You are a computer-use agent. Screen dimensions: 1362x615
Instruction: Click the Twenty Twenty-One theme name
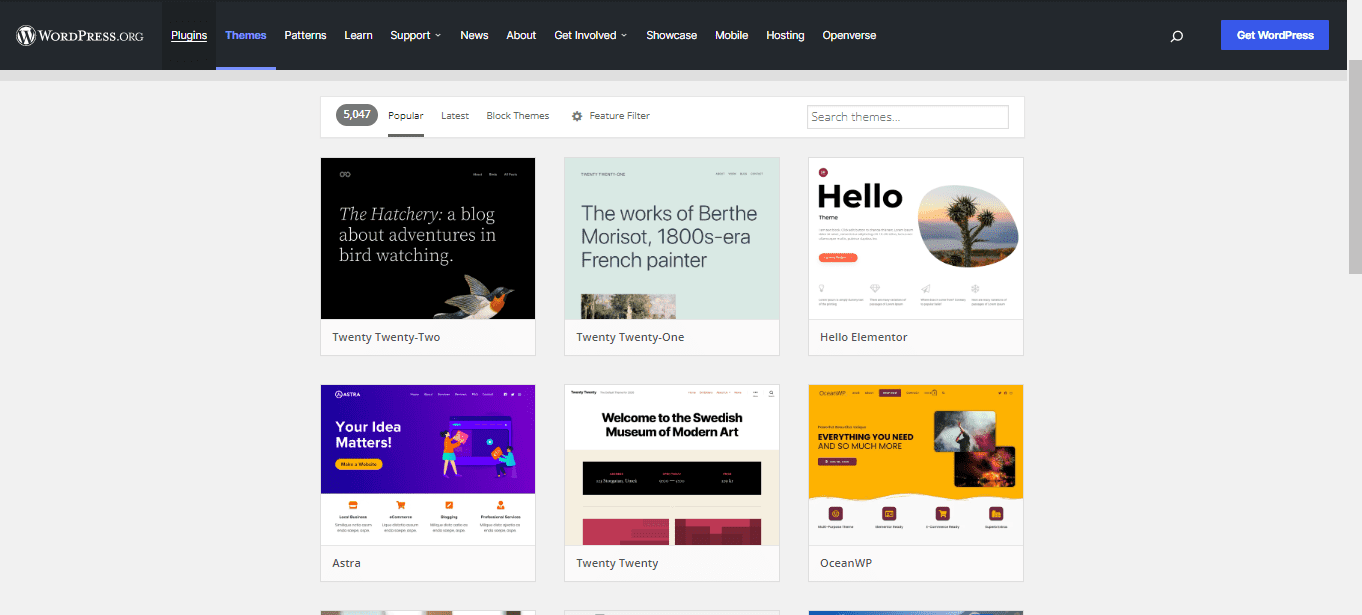tap(630, 337)
